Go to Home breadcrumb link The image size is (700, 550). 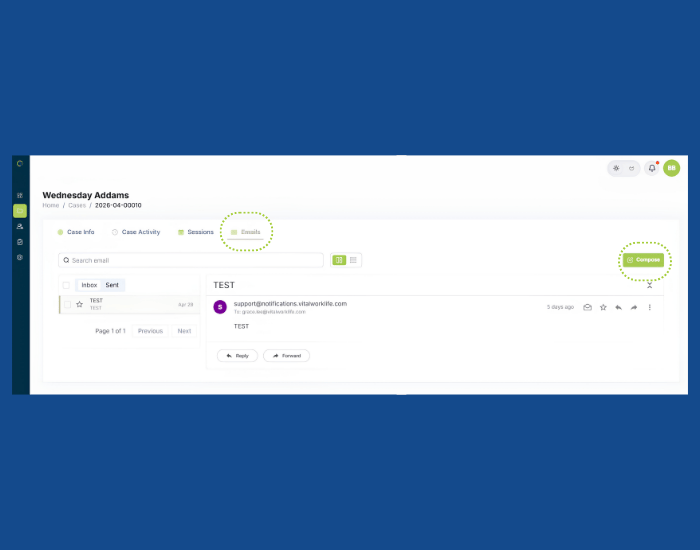click(50, 205)
